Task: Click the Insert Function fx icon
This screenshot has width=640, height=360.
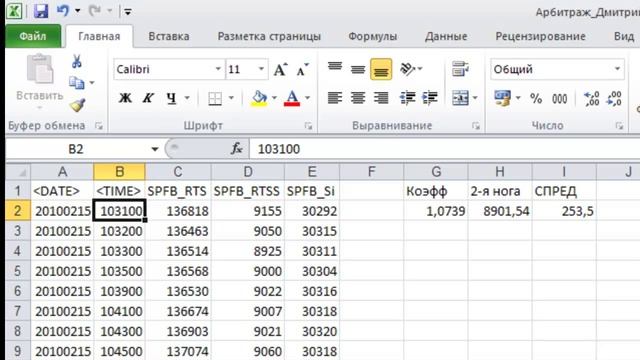Action: click(x=237, y=149)
